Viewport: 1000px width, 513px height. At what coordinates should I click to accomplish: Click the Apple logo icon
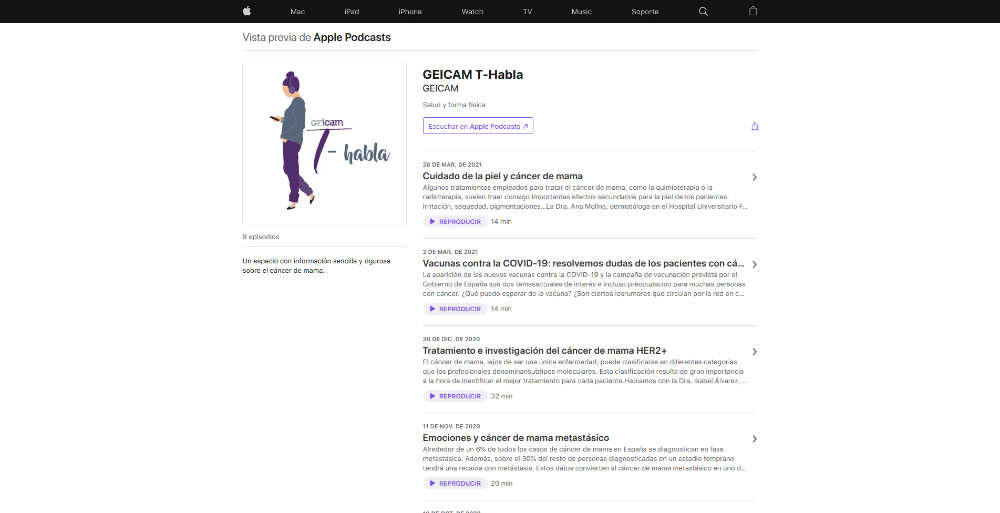click(247, 11)
